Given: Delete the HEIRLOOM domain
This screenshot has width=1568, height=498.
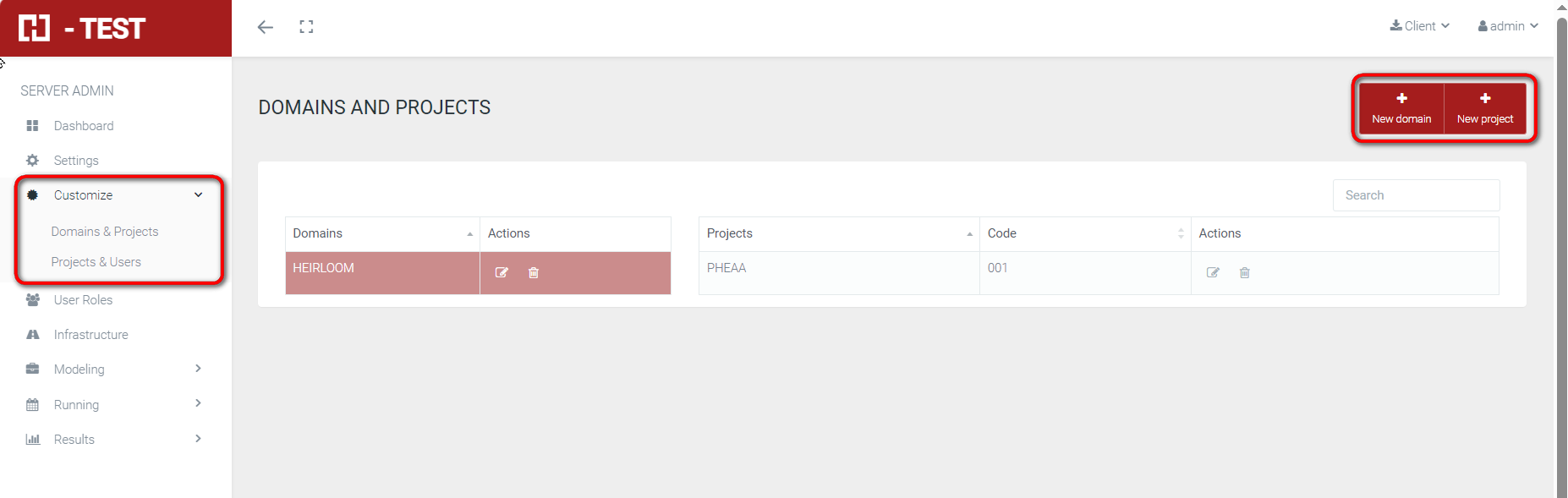Looking at the screenshot, I should point(534,272).
